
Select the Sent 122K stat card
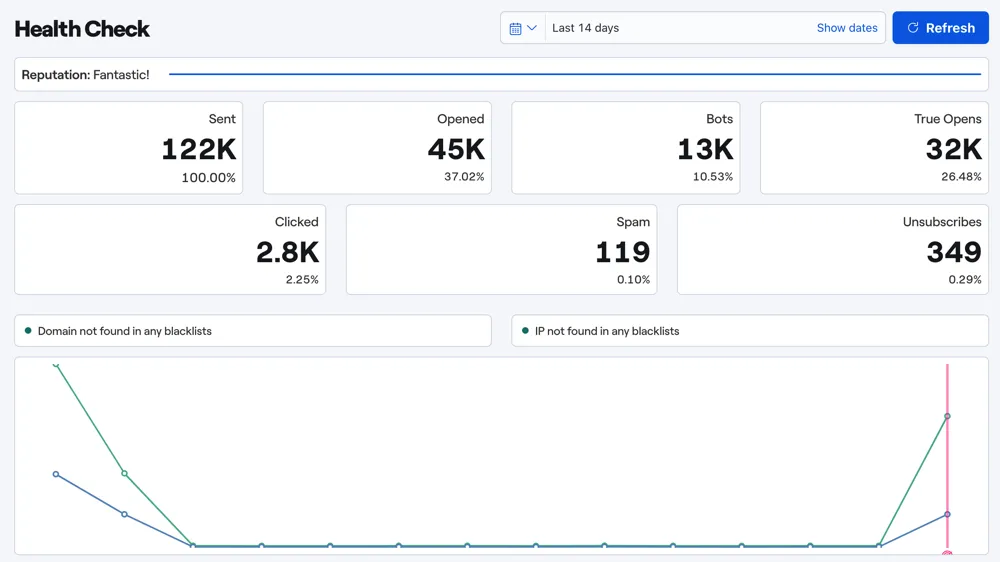pyautogui.click(x=128, y=148)
